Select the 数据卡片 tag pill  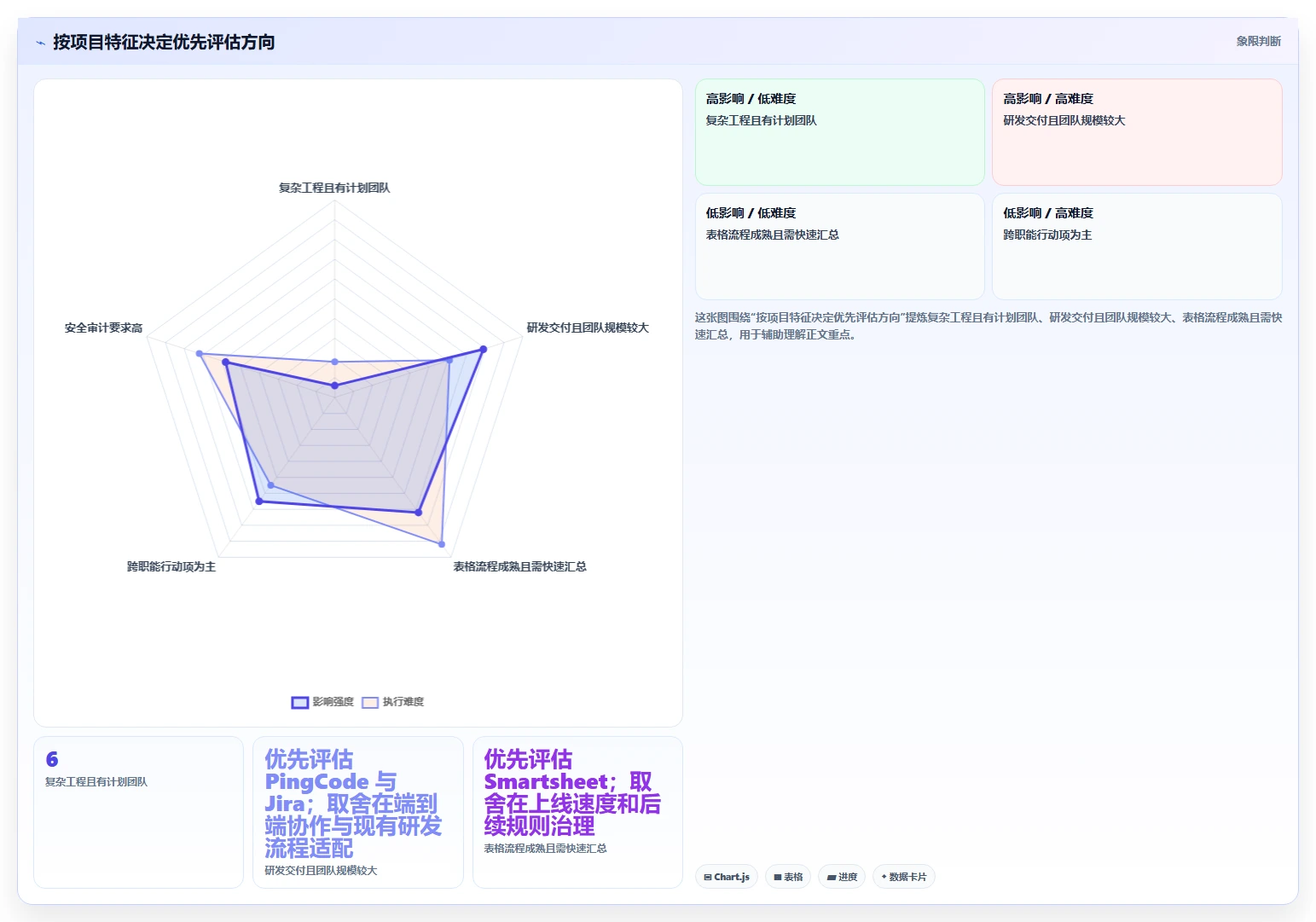pos(904,877)
